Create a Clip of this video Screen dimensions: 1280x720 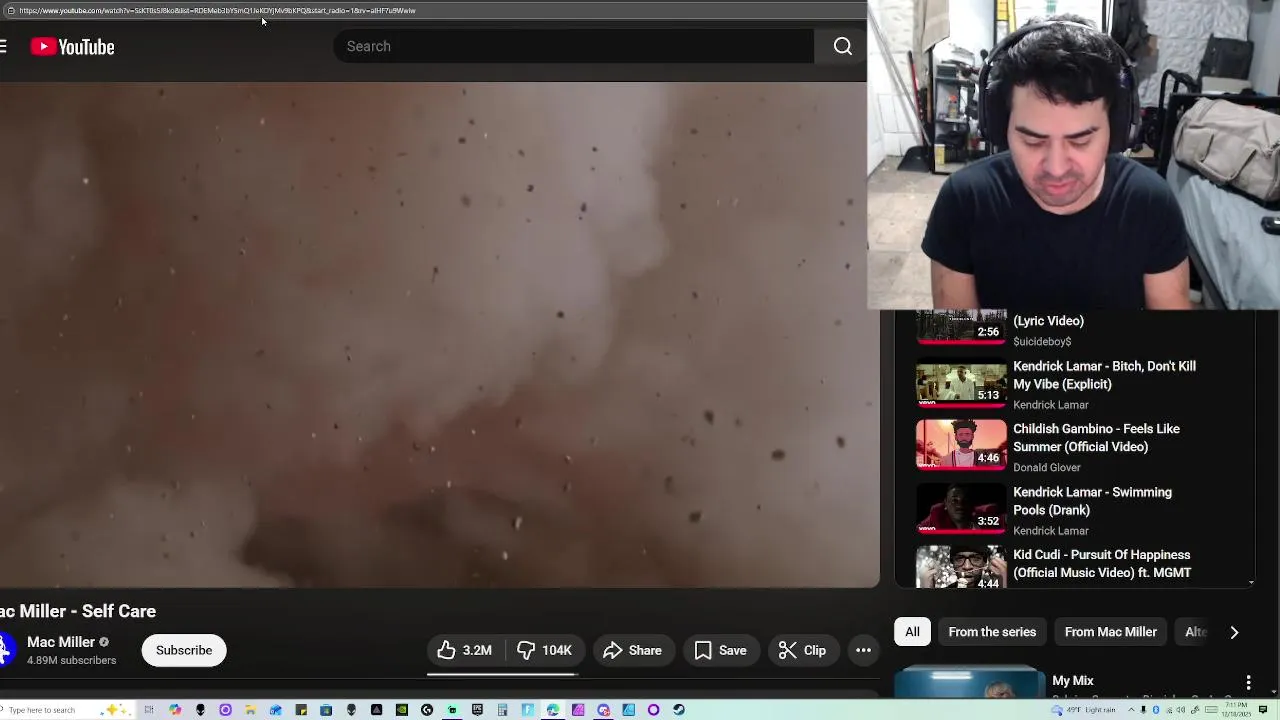point(803,650)
